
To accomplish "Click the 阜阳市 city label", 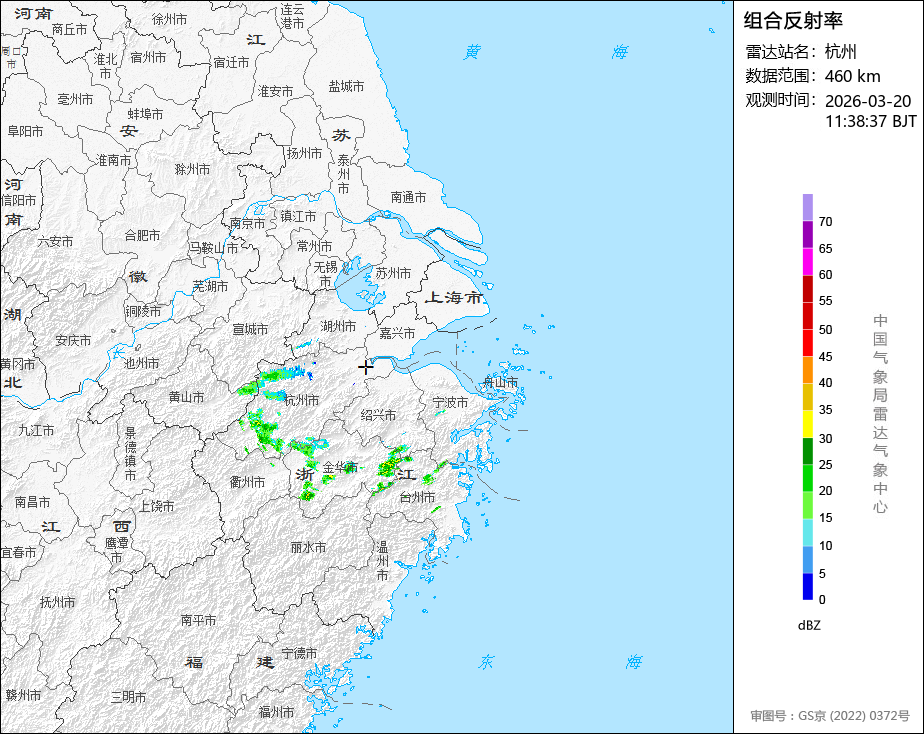I will pyautogui.click(x=25, y=131).
